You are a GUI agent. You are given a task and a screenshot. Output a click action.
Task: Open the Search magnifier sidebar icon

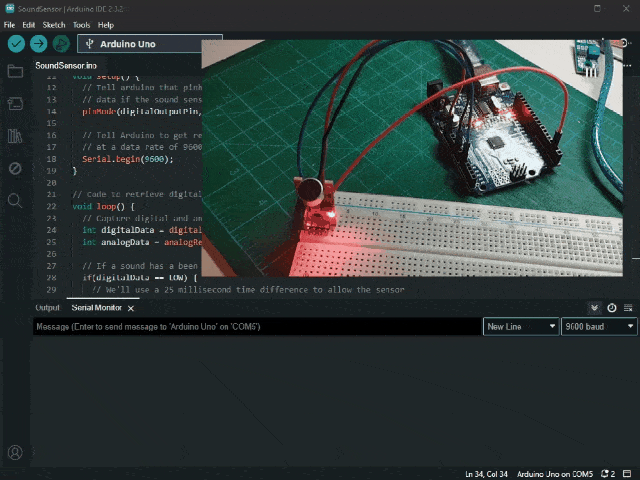click(x=15, y=200)
